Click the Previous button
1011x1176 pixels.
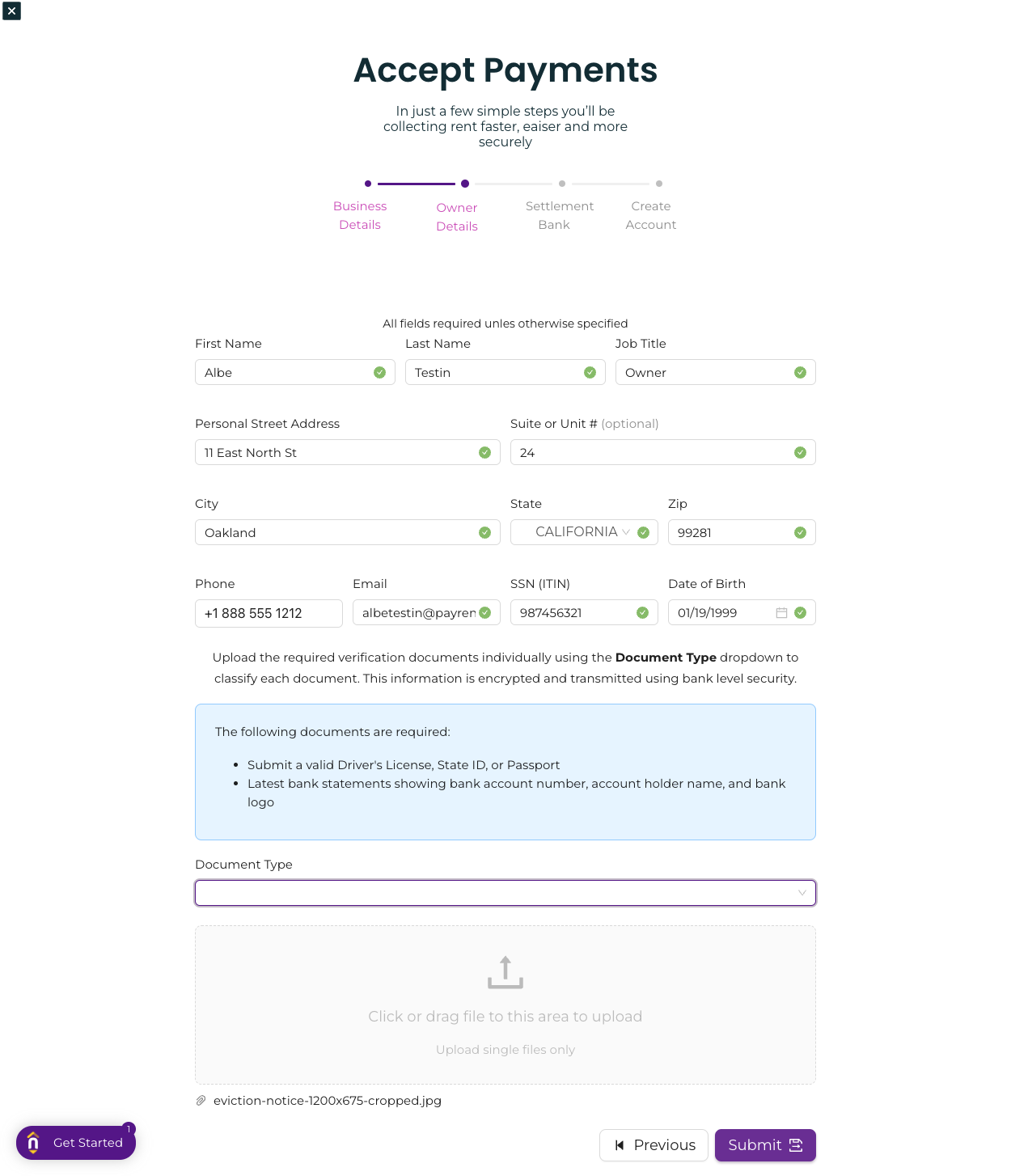point(654,1145)
